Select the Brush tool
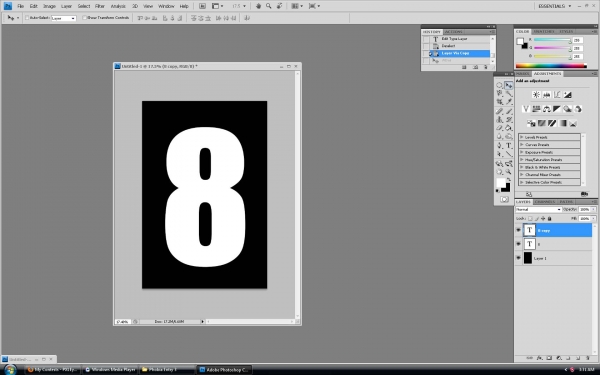The width and height of the screenshot is (600, 375). (509, 111)
